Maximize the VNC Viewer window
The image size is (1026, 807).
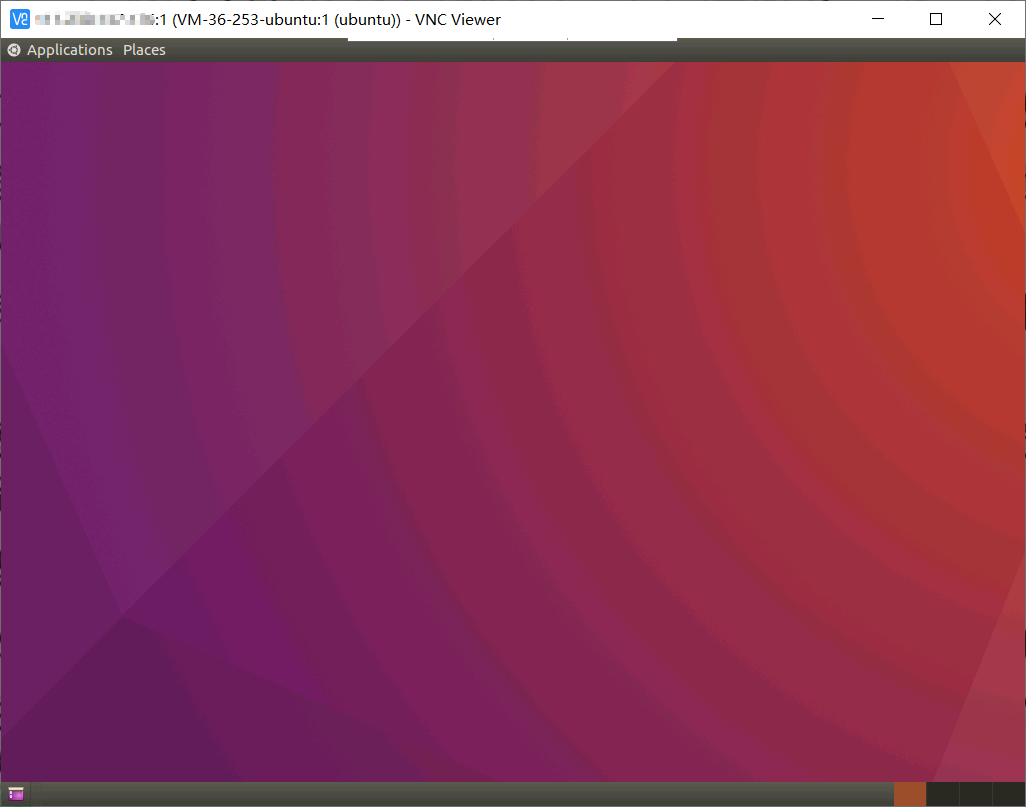pos(936,19)
